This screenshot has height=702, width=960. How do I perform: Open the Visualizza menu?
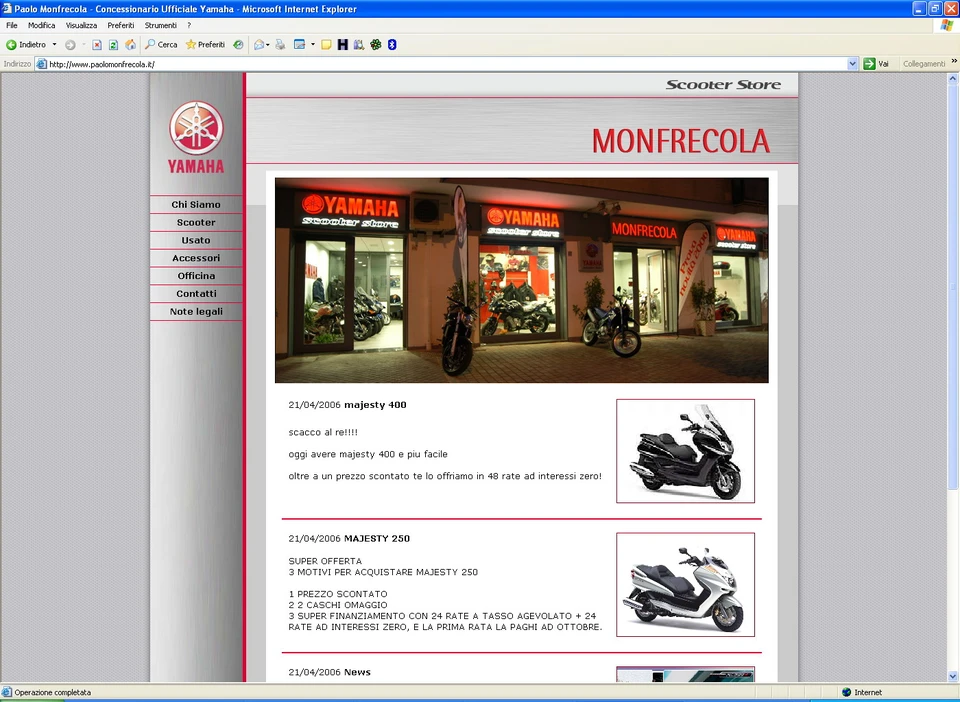[81, 26]
